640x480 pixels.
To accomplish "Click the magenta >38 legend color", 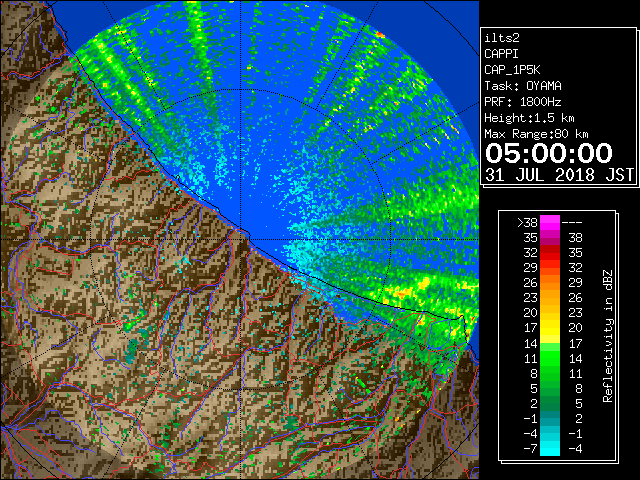I will (550, 222).
